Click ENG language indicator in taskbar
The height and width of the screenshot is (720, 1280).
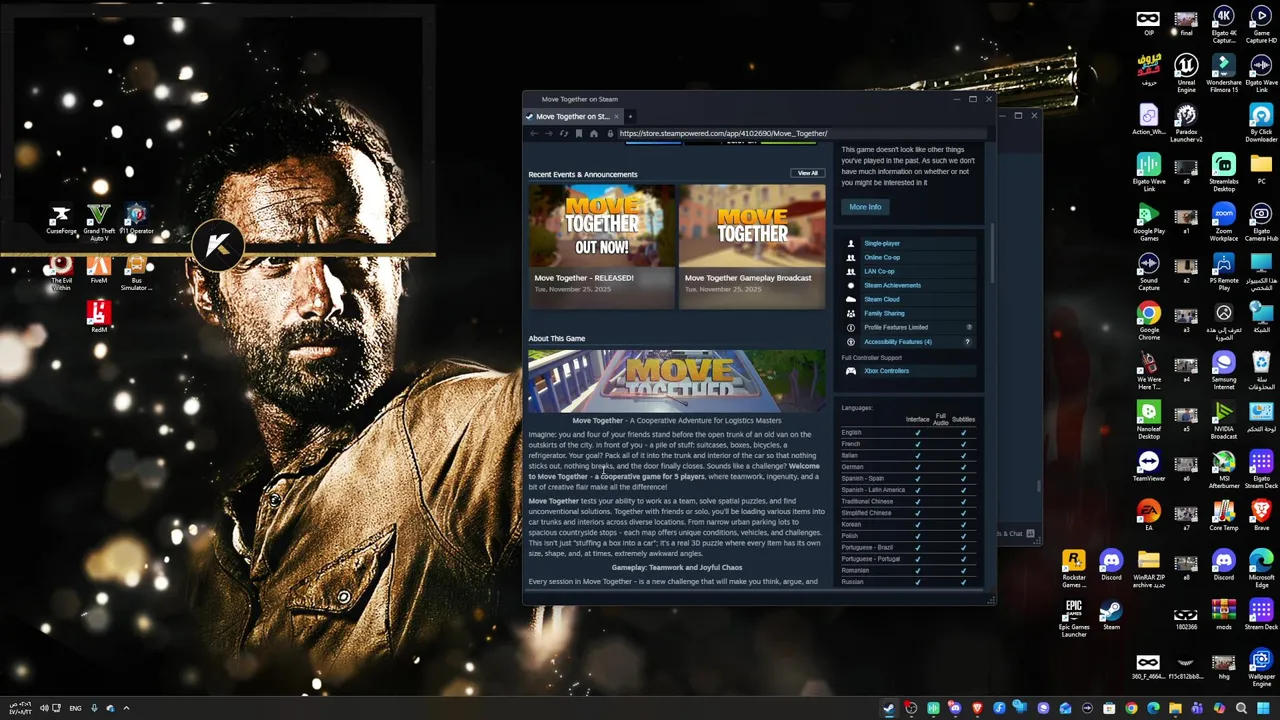click(x=75, y=708)
